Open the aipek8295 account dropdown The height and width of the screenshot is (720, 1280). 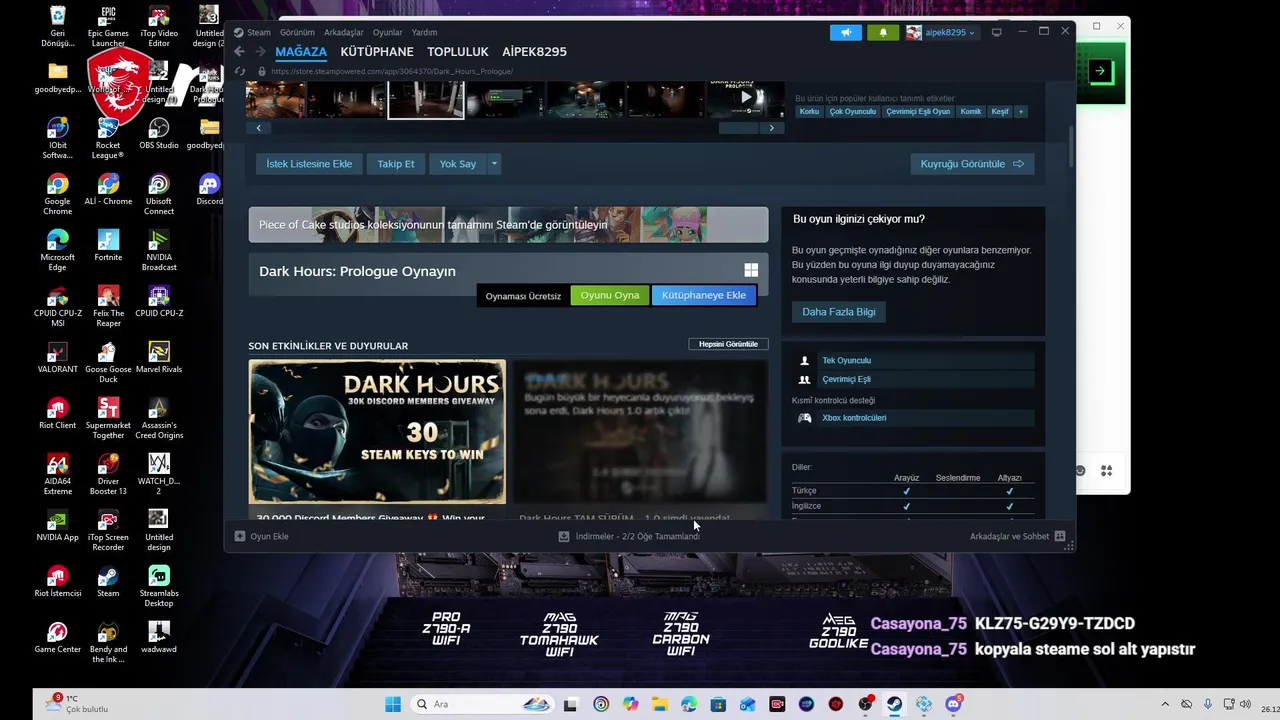point(941,32)
